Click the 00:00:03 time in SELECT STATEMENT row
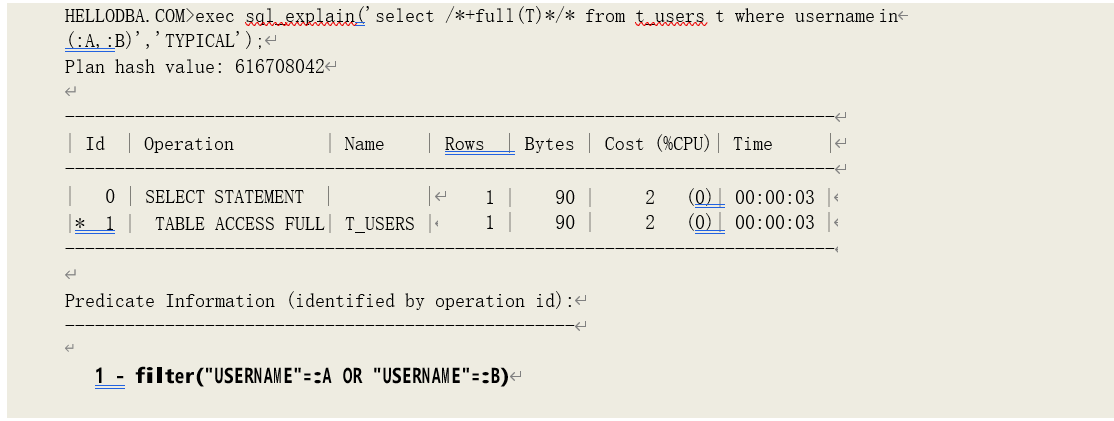 point(774,197)
